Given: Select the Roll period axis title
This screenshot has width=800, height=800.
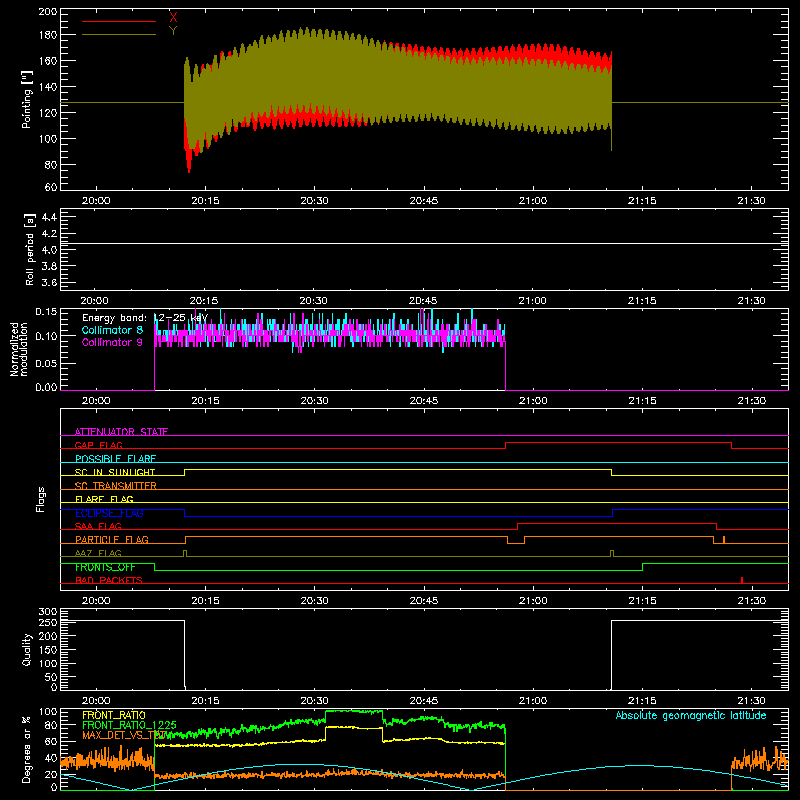Looking at the screenshot, I should coord(29,249).
